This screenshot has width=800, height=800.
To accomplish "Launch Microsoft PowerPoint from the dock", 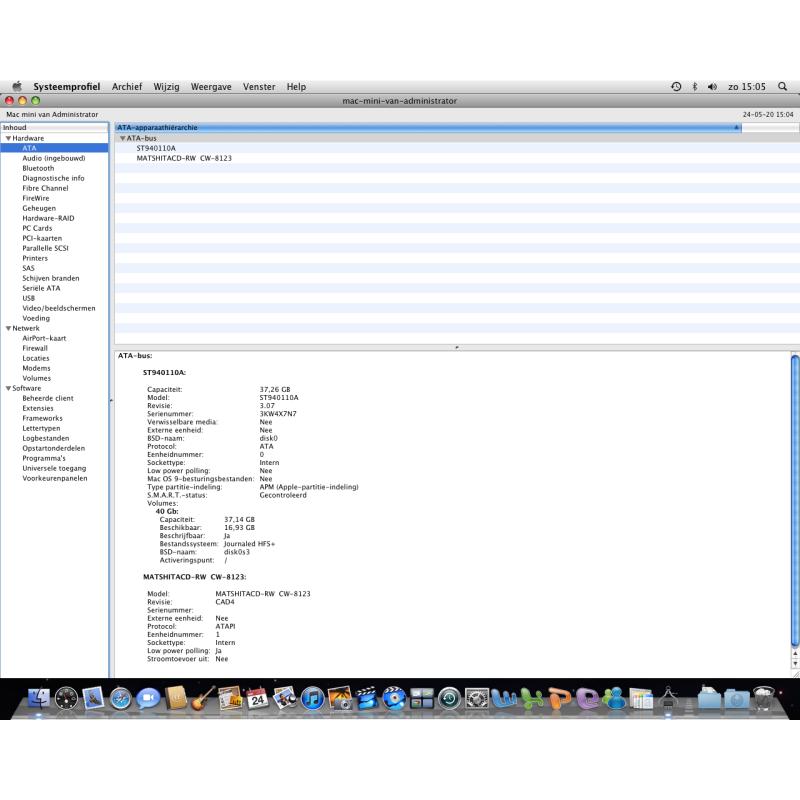I will pyautogui.click(x=559, y=698).
